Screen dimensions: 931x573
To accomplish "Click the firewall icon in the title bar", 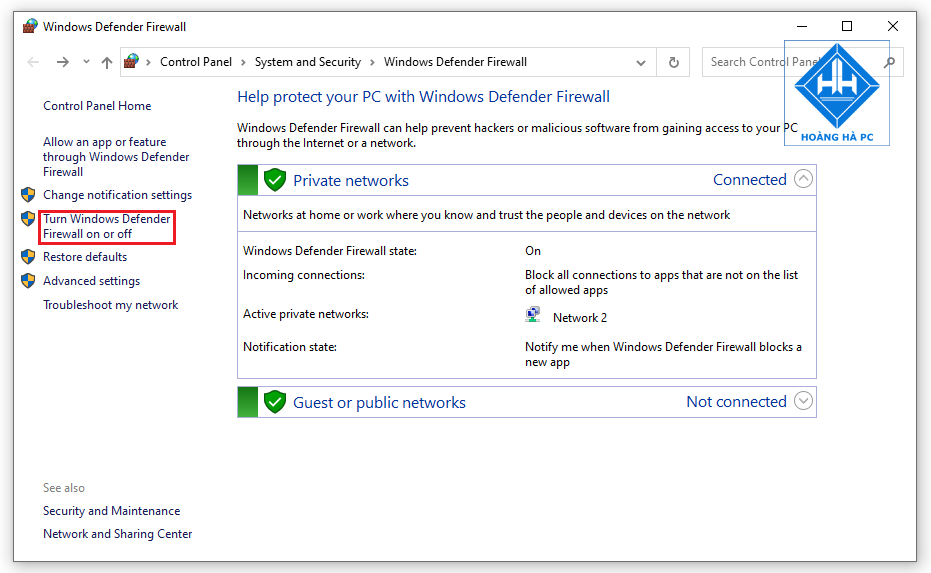I will click(x=30, y=26).
